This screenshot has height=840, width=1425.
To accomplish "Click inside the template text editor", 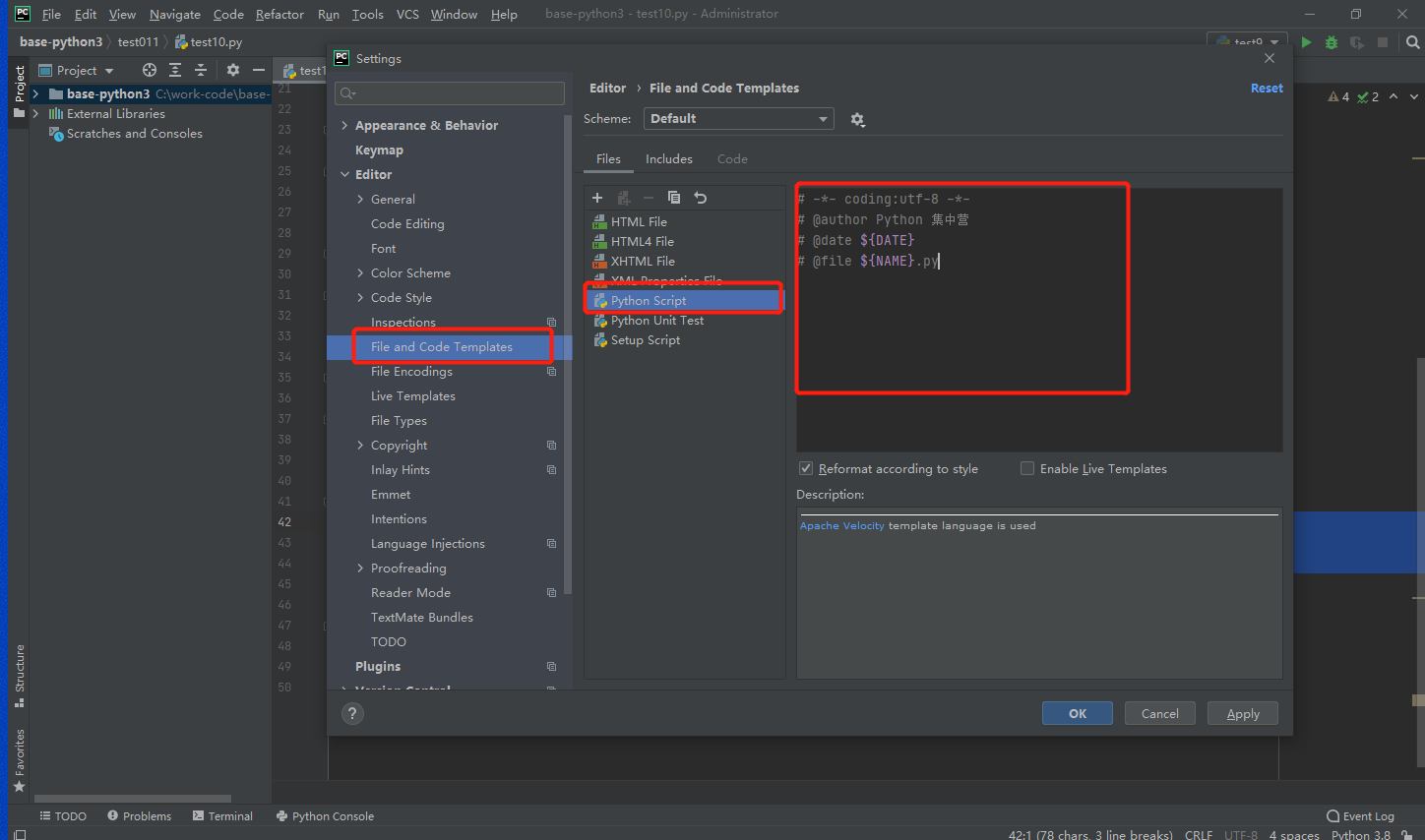I will click(x=1039, y=320).
